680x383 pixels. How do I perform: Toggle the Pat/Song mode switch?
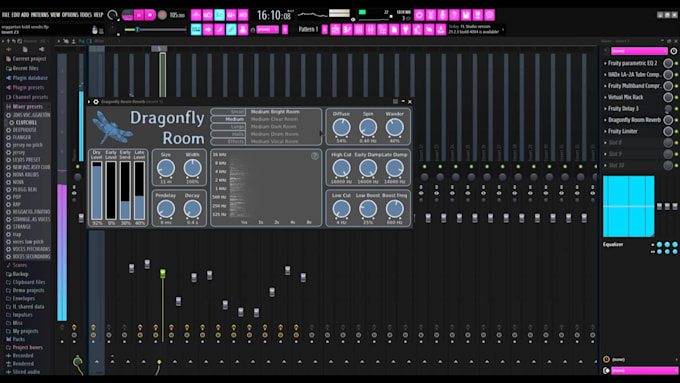128,15
